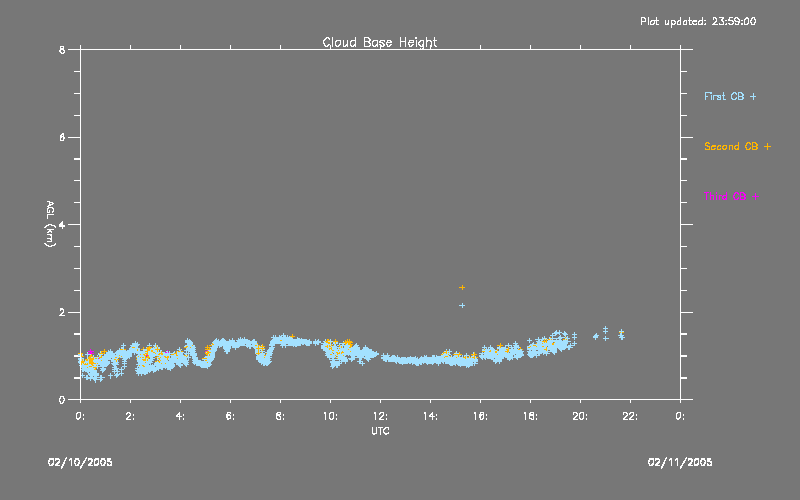Viewport: 800px width, 500px height.
Task: Click the x-axis tick label '22:'
Action: [x=630, y=416]
